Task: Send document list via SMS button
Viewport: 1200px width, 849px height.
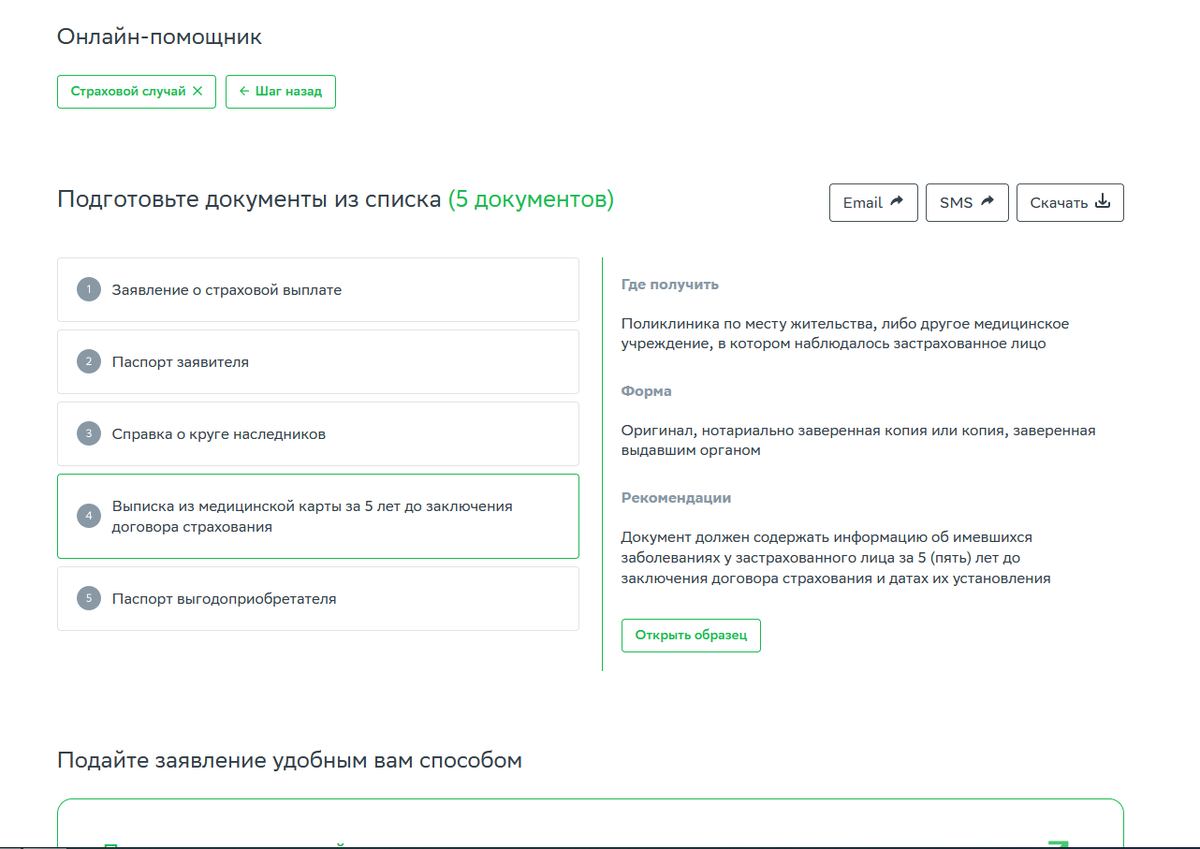Action: (967, 202)
